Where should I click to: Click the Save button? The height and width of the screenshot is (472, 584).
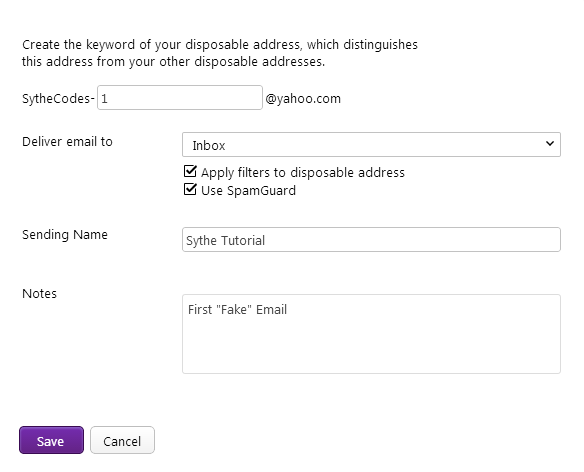click(x=51, y=440)
